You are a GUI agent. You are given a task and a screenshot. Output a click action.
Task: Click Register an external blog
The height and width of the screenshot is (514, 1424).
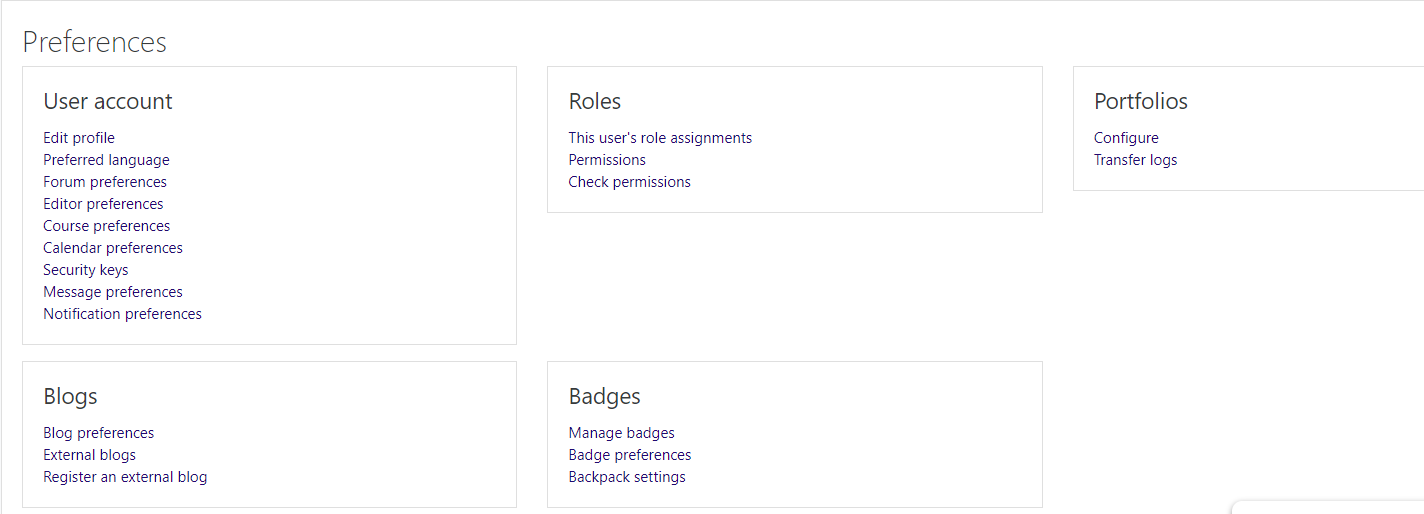coord(125,477)
